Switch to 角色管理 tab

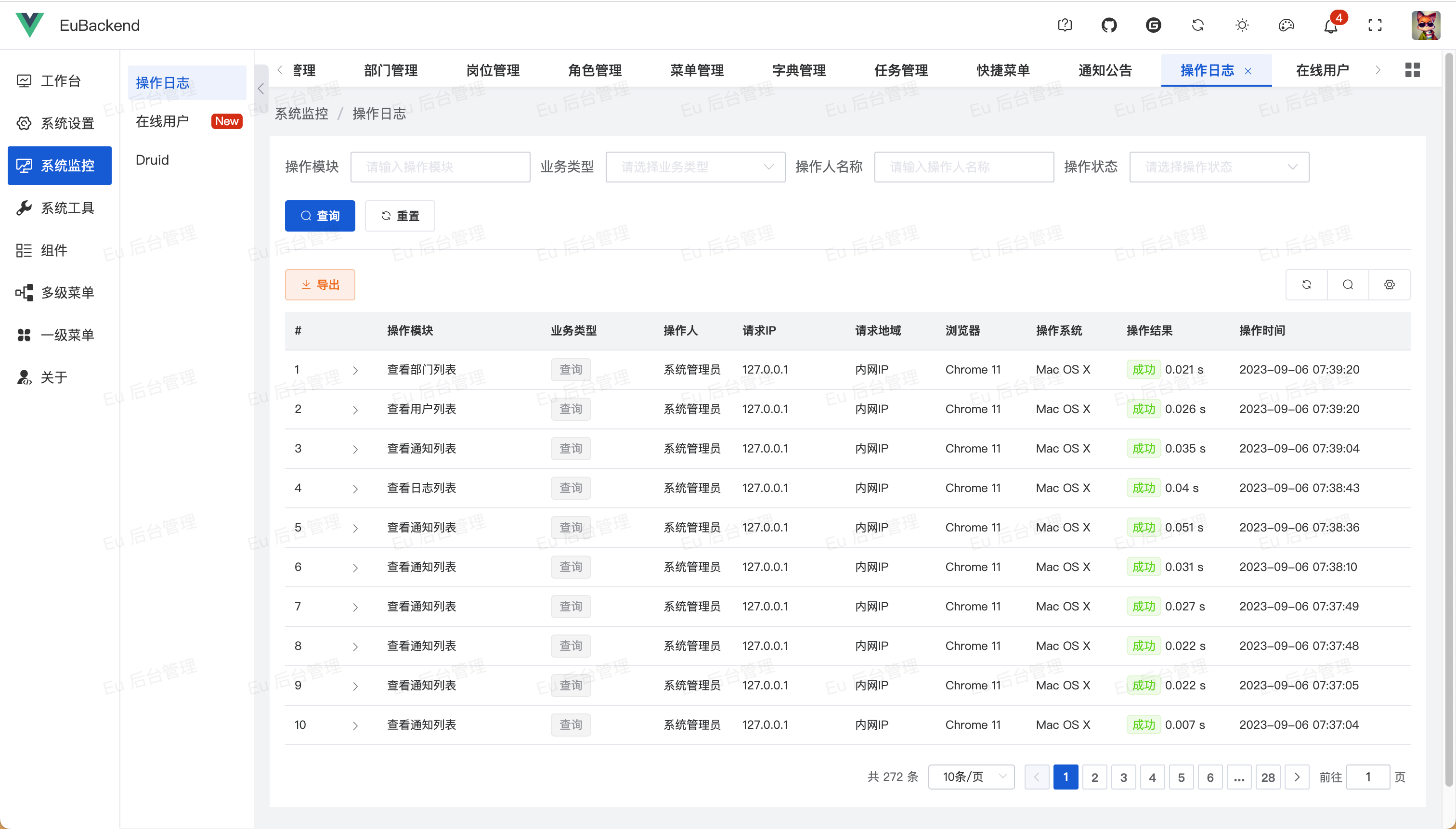(595, 71)
